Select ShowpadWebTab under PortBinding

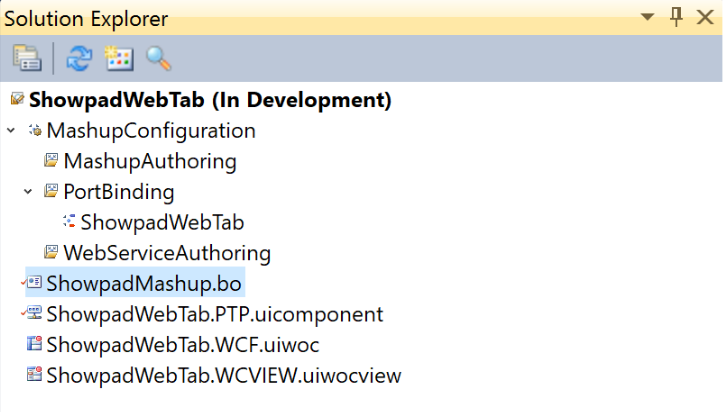(x=162, y=222)
